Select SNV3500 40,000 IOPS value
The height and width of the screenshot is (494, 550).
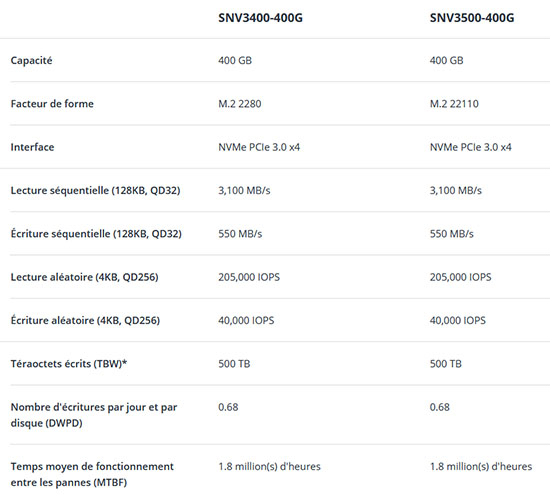(458, 320)
